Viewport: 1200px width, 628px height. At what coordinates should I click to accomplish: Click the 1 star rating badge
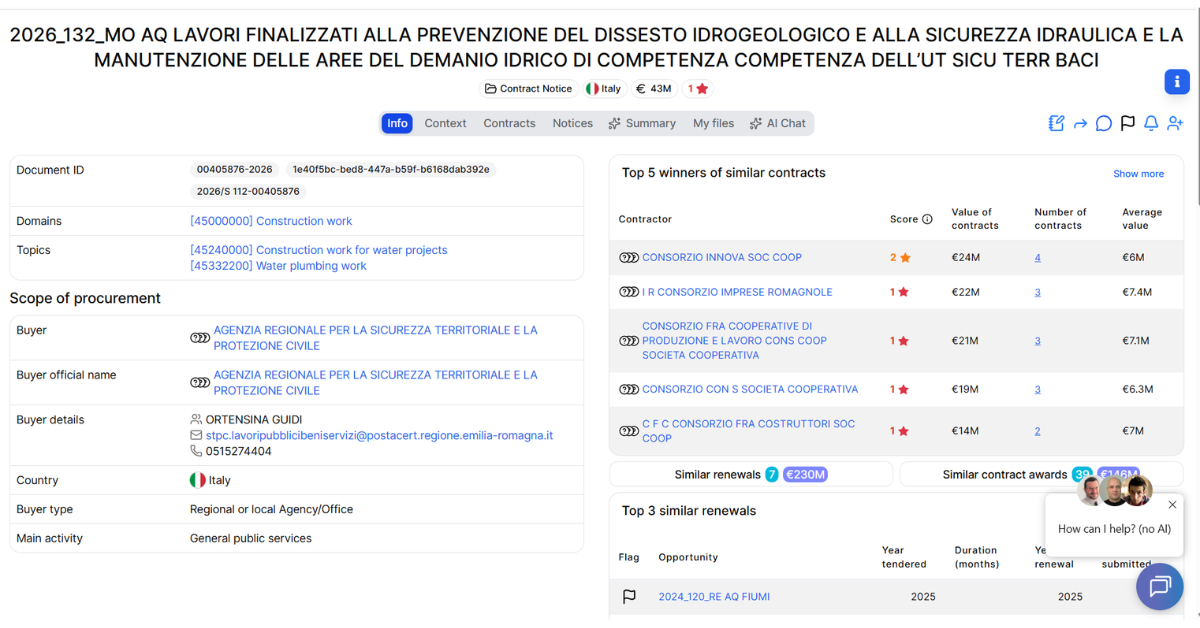pyautogui.click(x=698, y=89)
